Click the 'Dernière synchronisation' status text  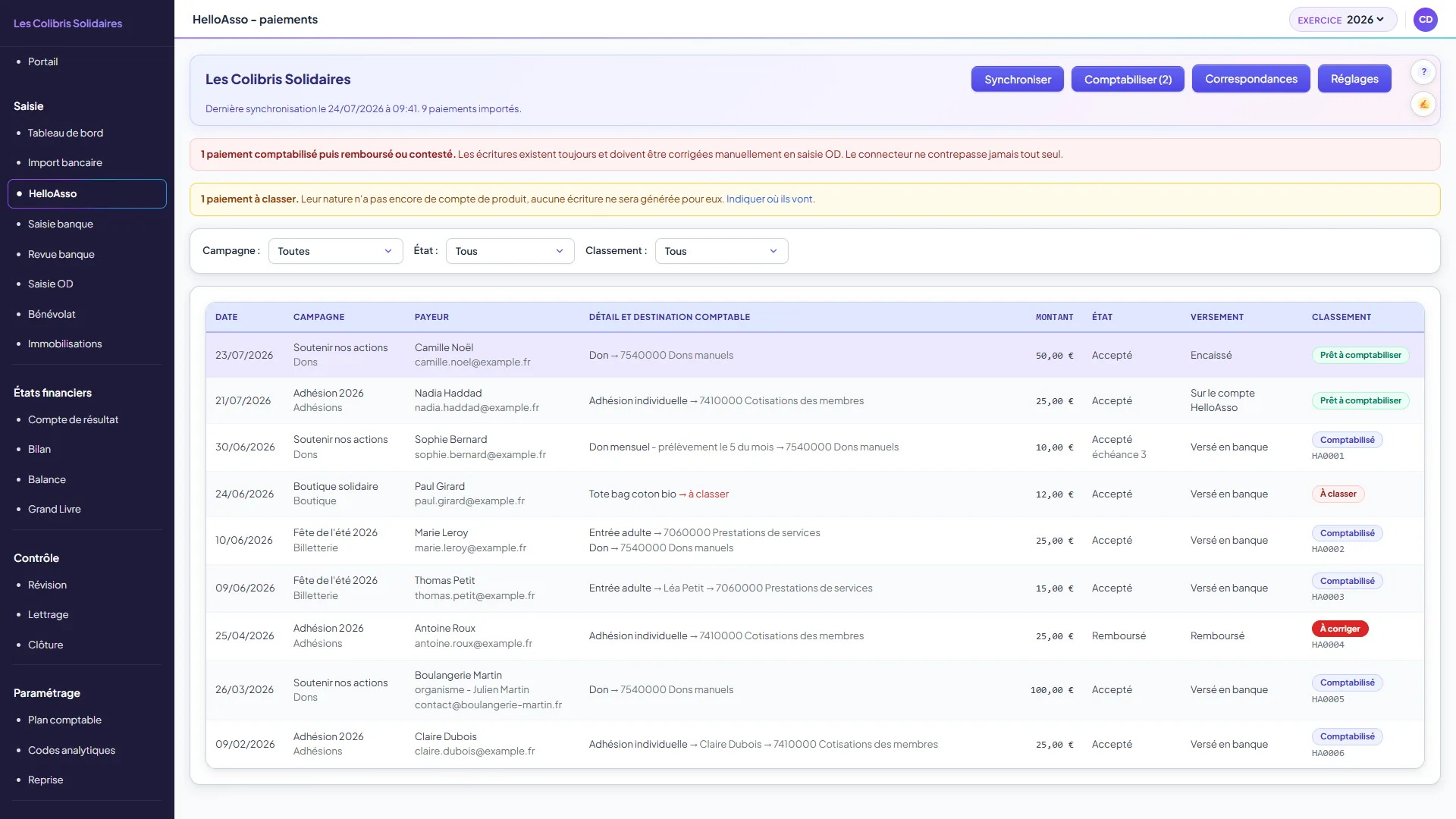363,109
